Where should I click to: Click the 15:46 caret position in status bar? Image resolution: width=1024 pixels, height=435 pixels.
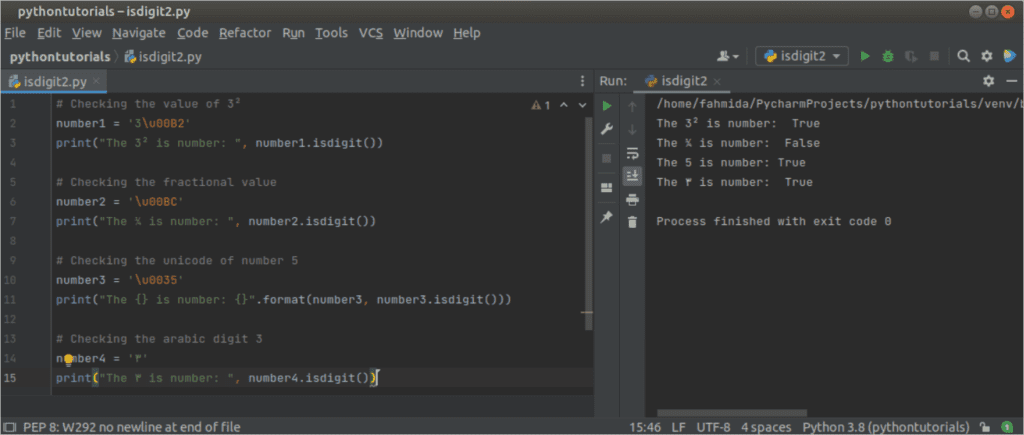(x=643, y=427)
